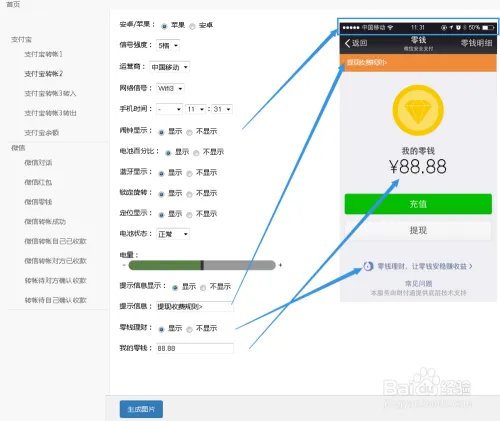Click the minus icon left of 电量 slider
500x421 pixels.
[124, 265]
